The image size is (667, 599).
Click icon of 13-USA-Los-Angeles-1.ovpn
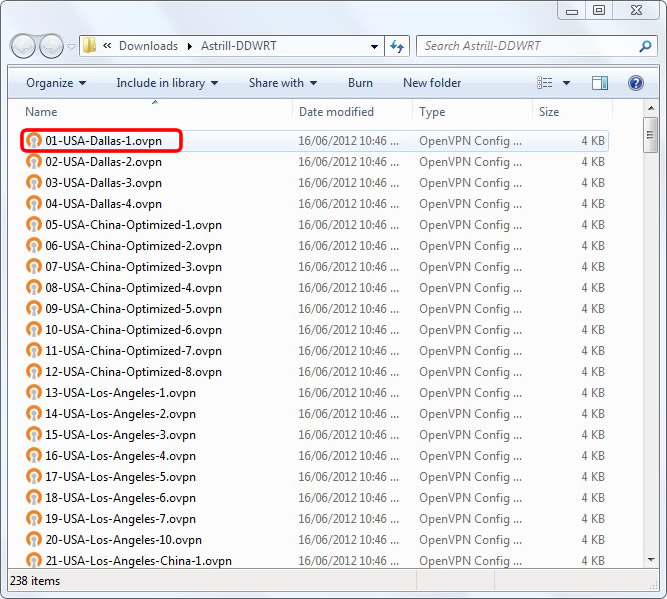(34, 393)
